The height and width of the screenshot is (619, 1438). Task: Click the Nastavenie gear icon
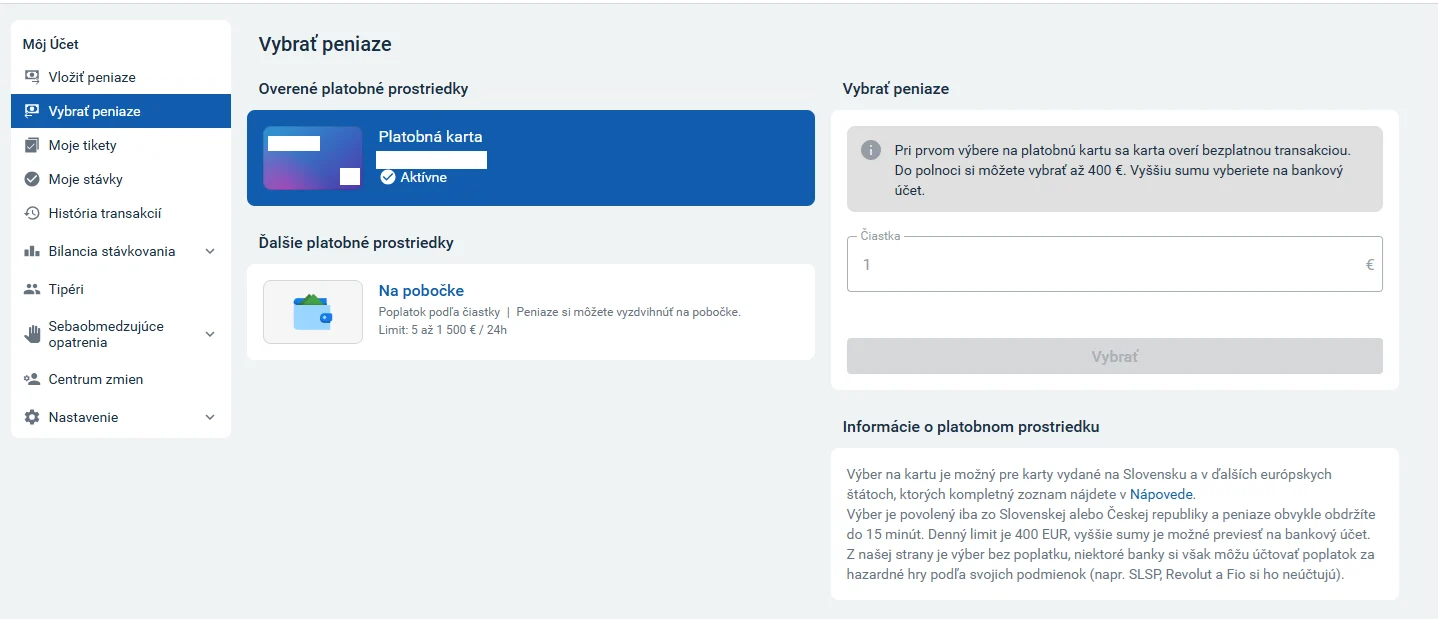pos(31,417)
